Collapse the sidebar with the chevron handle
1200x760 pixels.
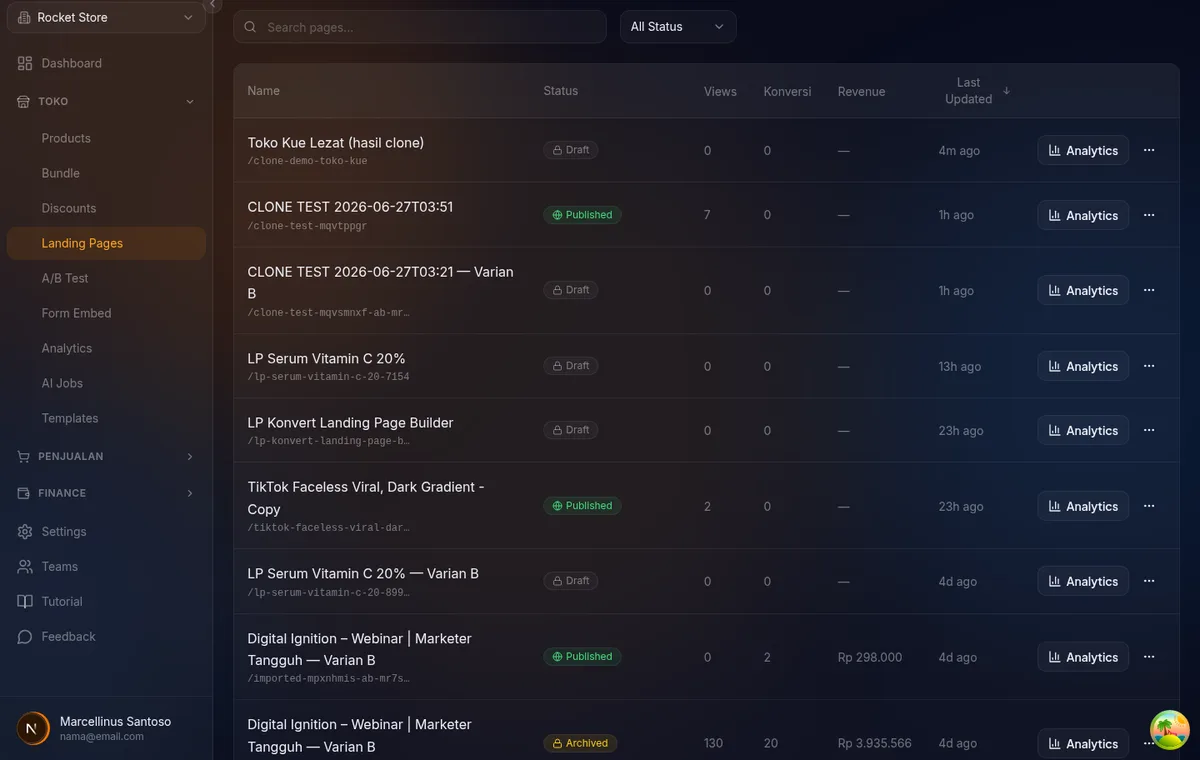pos(212,5)
